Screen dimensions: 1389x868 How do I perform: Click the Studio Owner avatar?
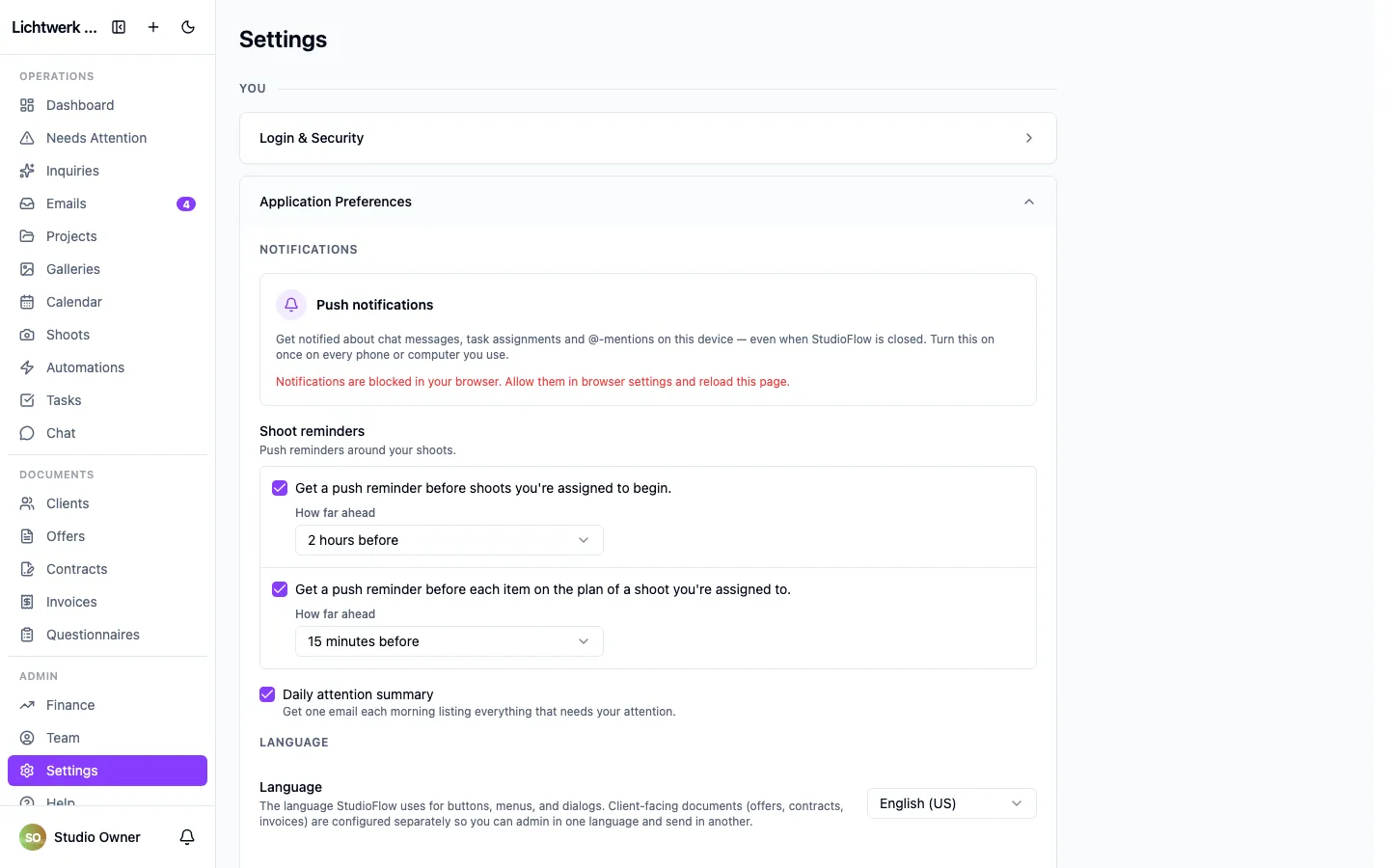point(33,837)
